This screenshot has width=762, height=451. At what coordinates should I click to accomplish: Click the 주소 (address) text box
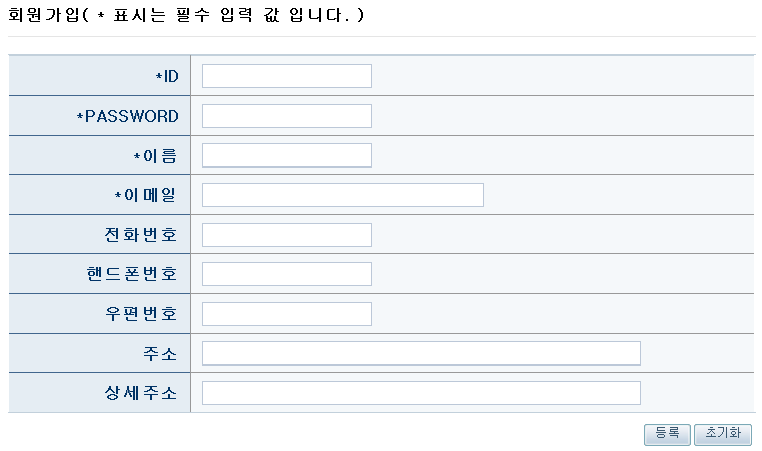[x=420, y=353]
